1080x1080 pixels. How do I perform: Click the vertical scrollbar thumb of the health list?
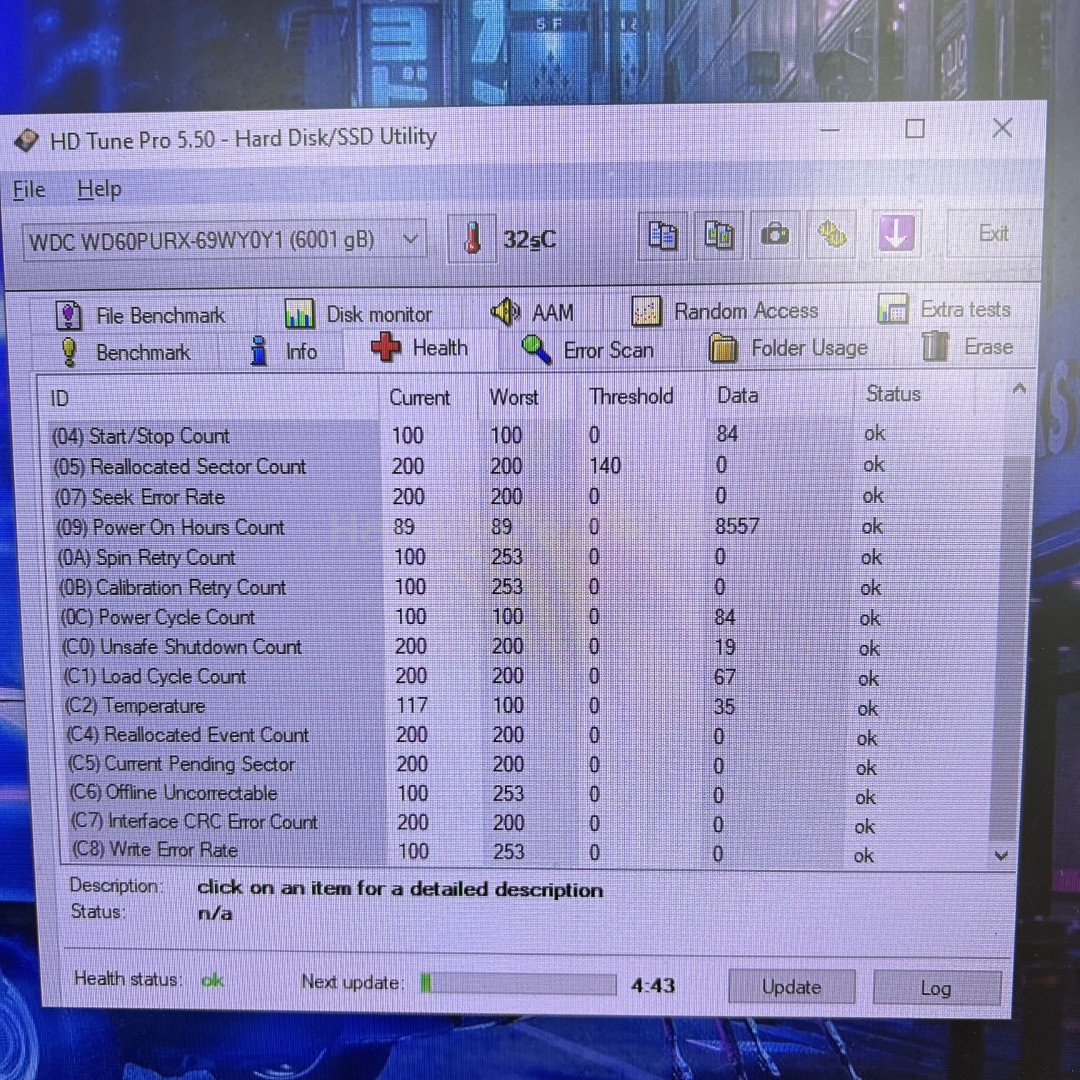pyautogui.click(x=1010, y=647)
